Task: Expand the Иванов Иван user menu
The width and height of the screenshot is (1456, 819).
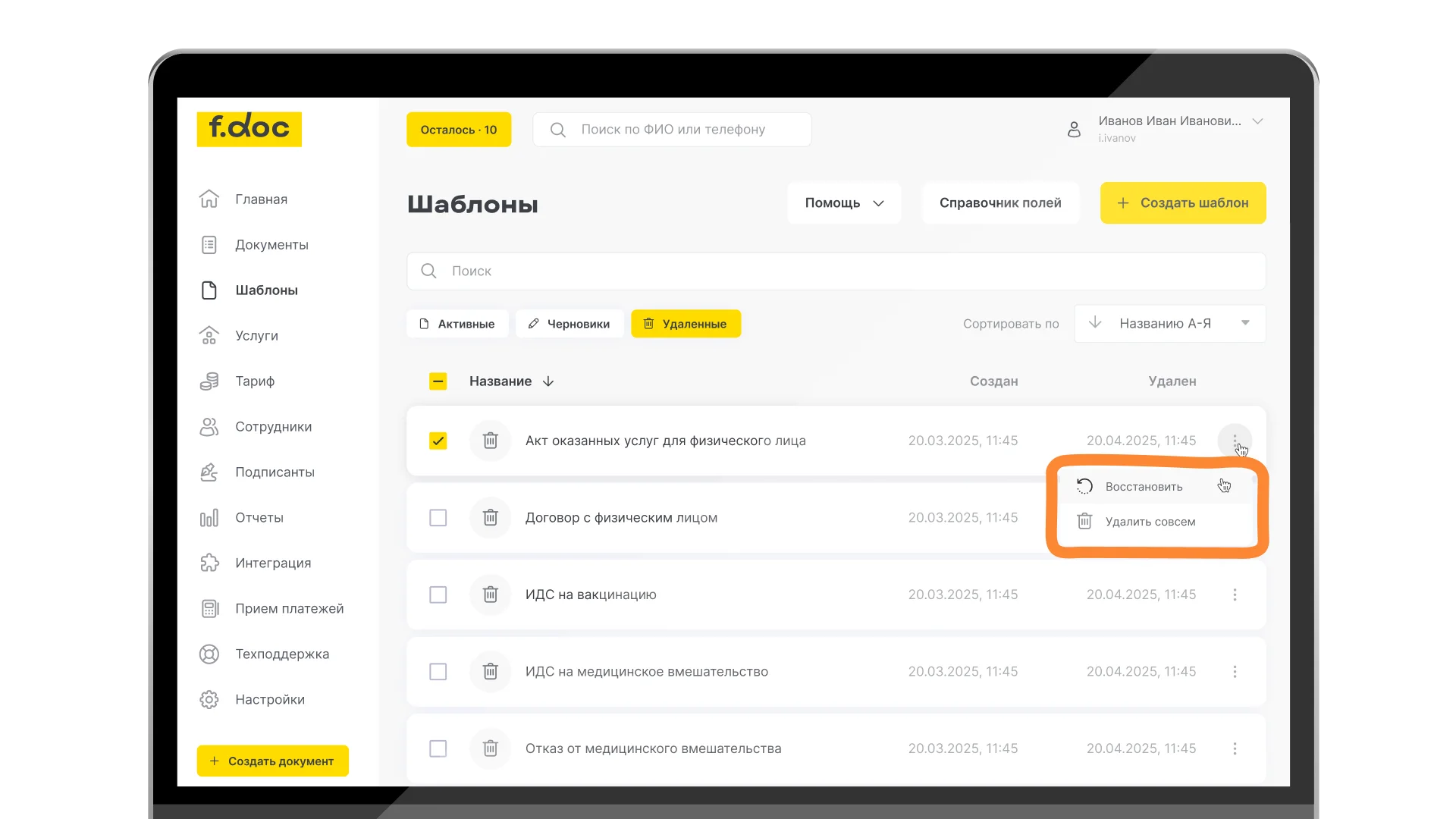Action: (1257, 121)
